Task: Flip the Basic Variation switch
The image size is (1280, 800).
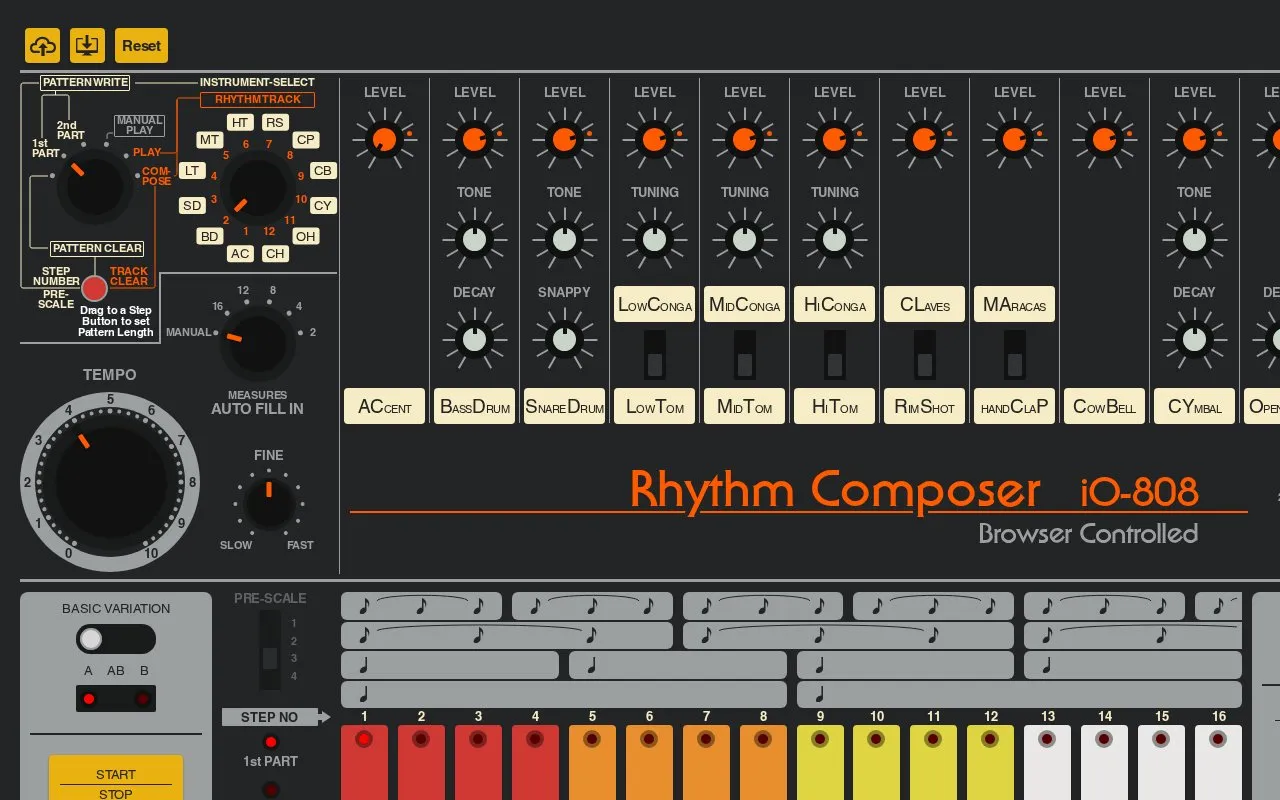Action: click(x=116, y=639)
